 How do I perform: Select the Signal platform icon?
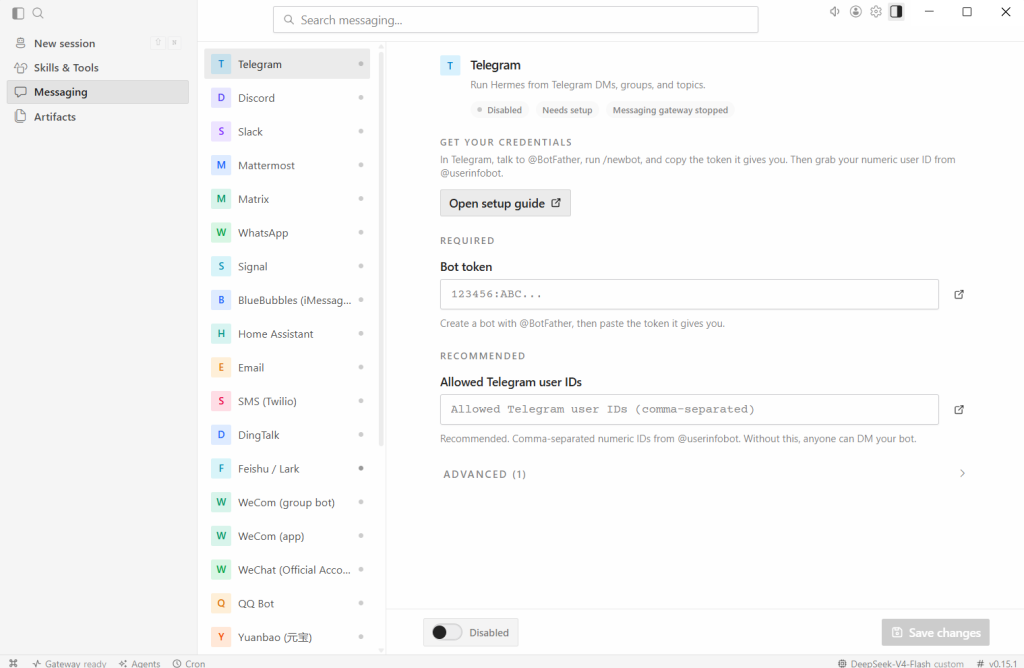[221, 266]
